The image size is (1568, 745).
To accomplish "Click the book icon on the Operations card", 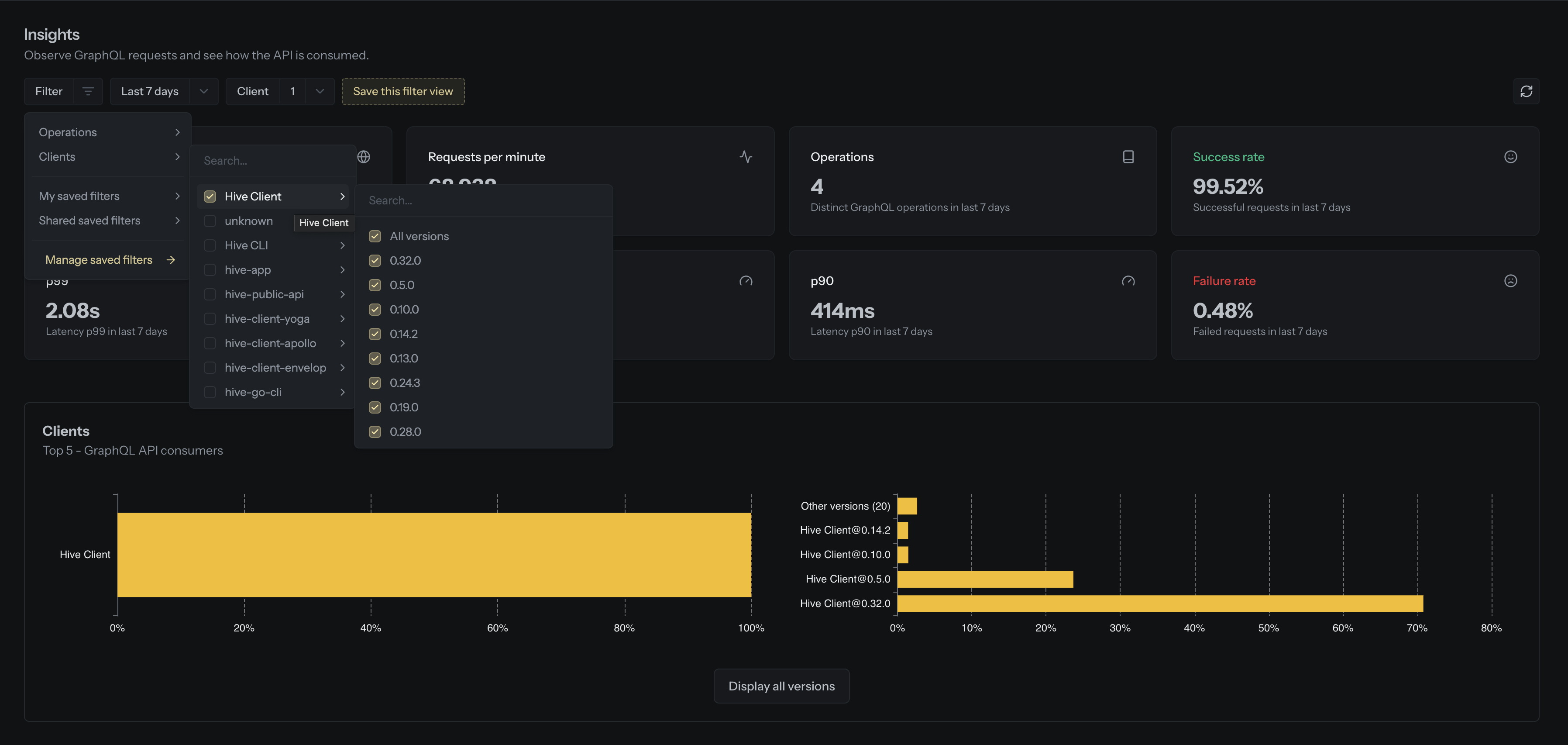I will tap(1128, 156).
